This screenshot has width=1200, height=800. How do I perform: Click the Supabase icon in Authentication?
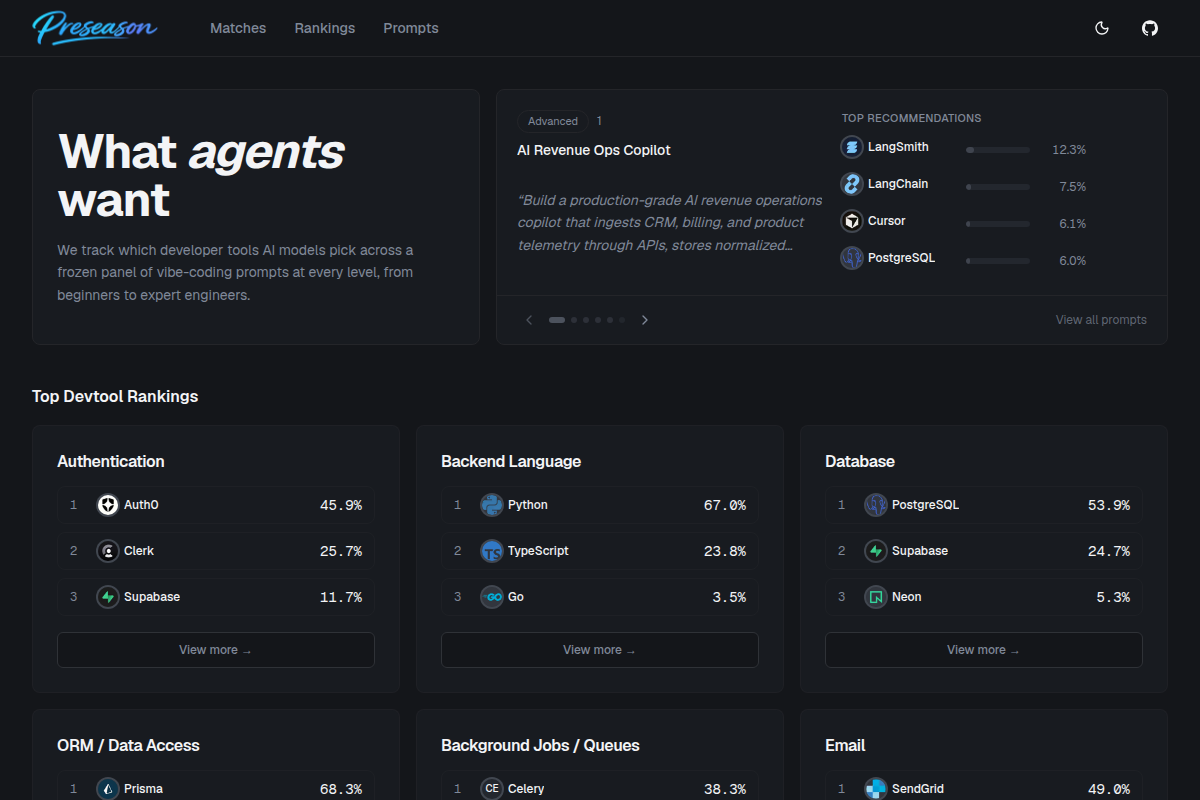[108, 597]
